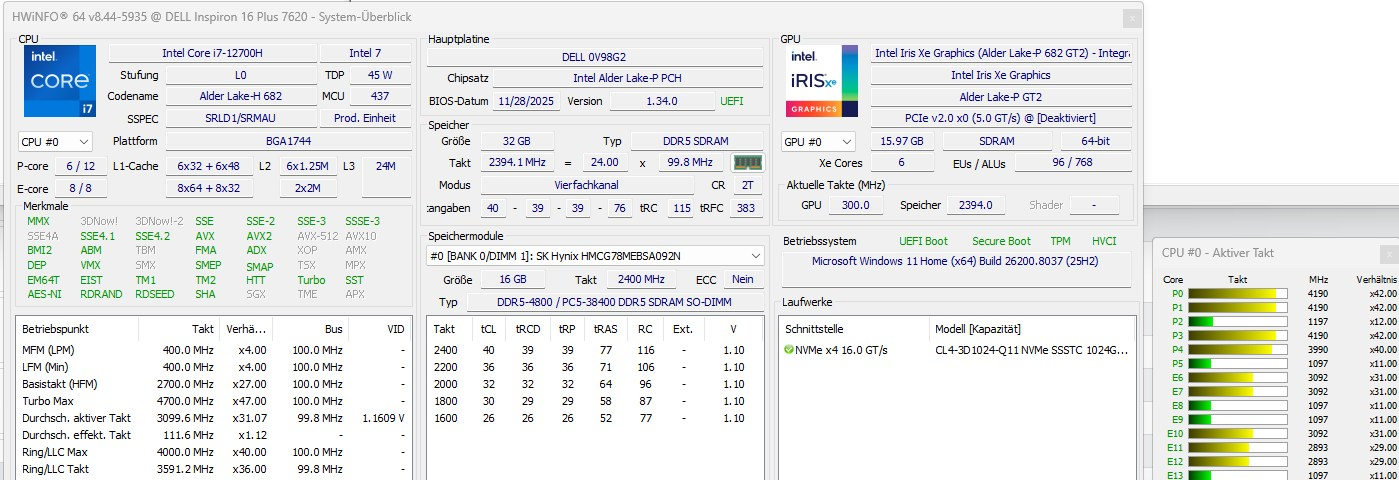Screen dimensions: 1399x480
Task: Open the CPU #0 selector dropdown
Action: tap(56, 142)
